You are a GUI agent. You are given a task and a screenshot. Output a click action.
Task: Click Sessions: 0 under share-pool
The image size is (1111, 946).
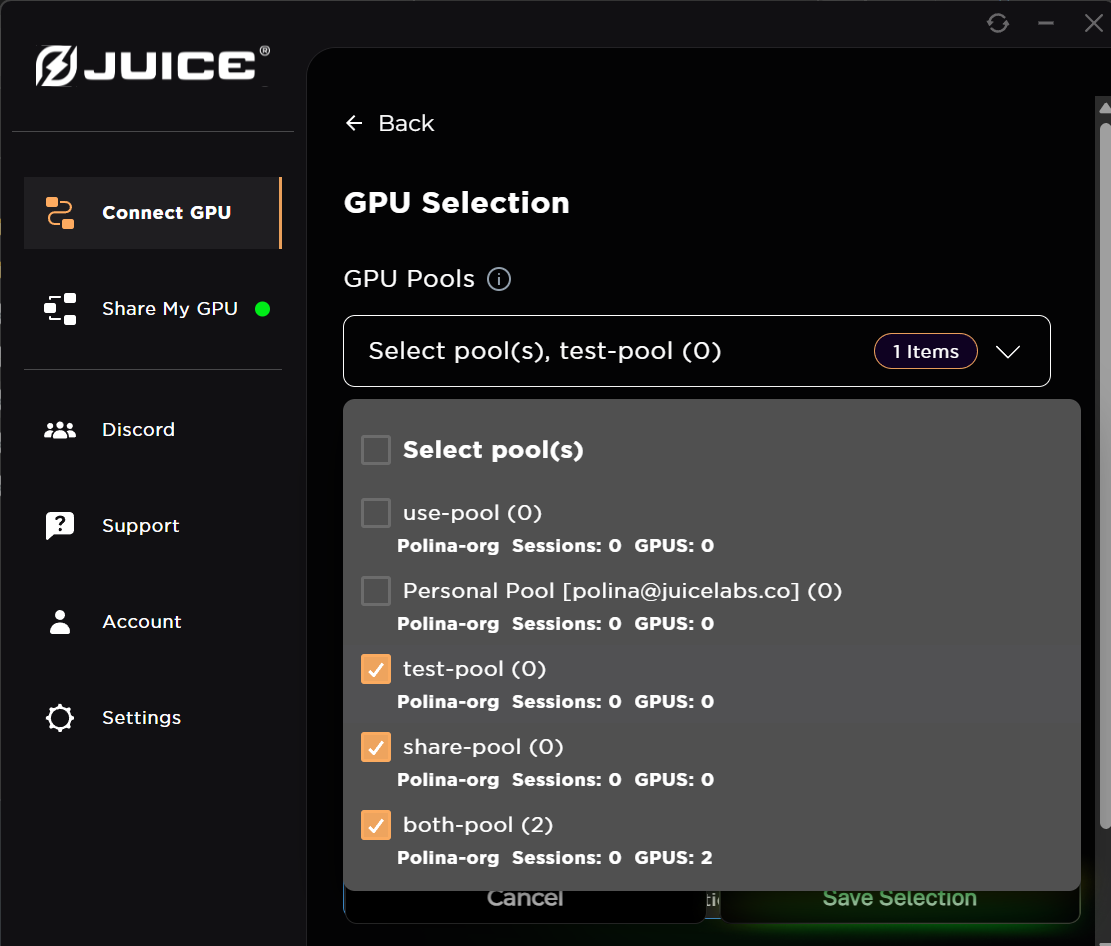pyautogui.click(x=566, y=779)
